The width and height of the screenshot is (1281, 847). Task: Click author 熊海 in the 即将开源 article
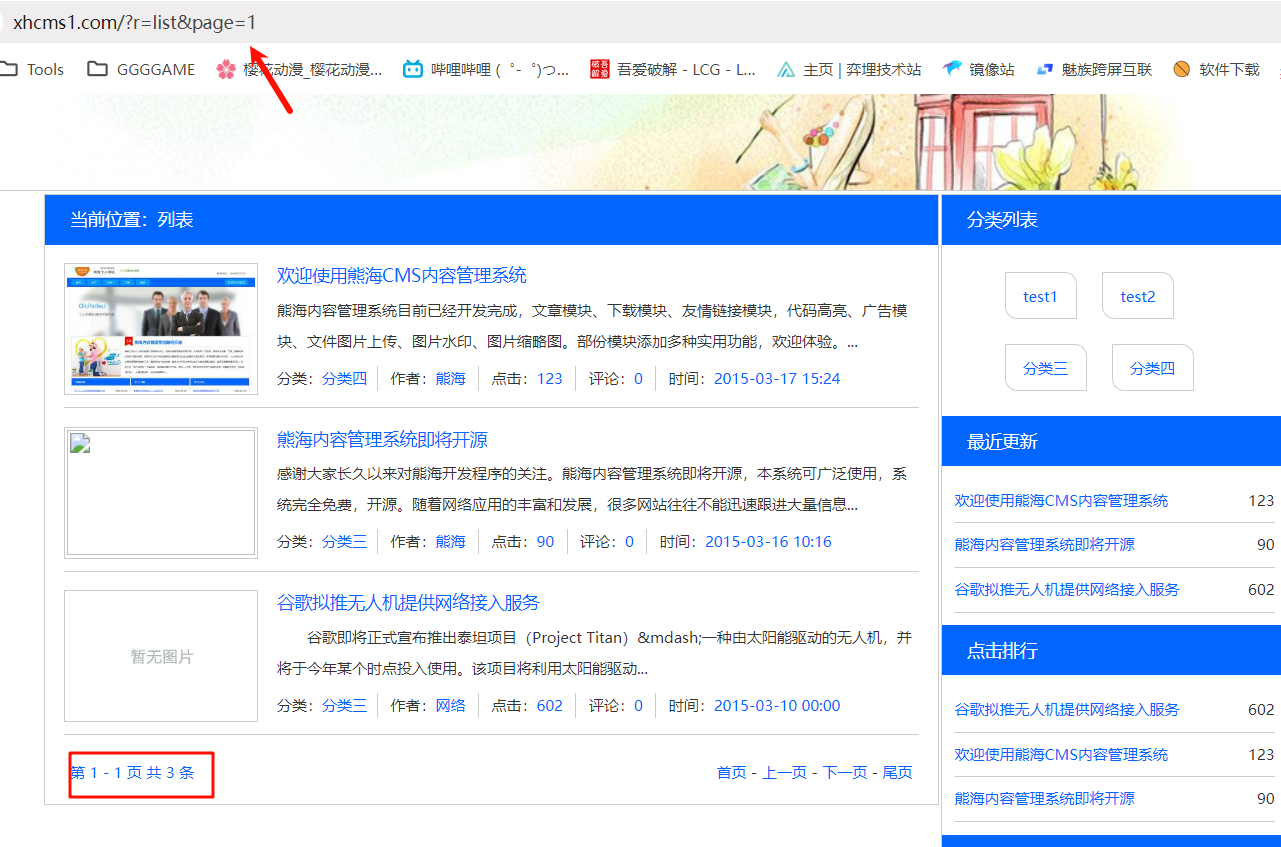pyautogui.click(x=451, y=541)
